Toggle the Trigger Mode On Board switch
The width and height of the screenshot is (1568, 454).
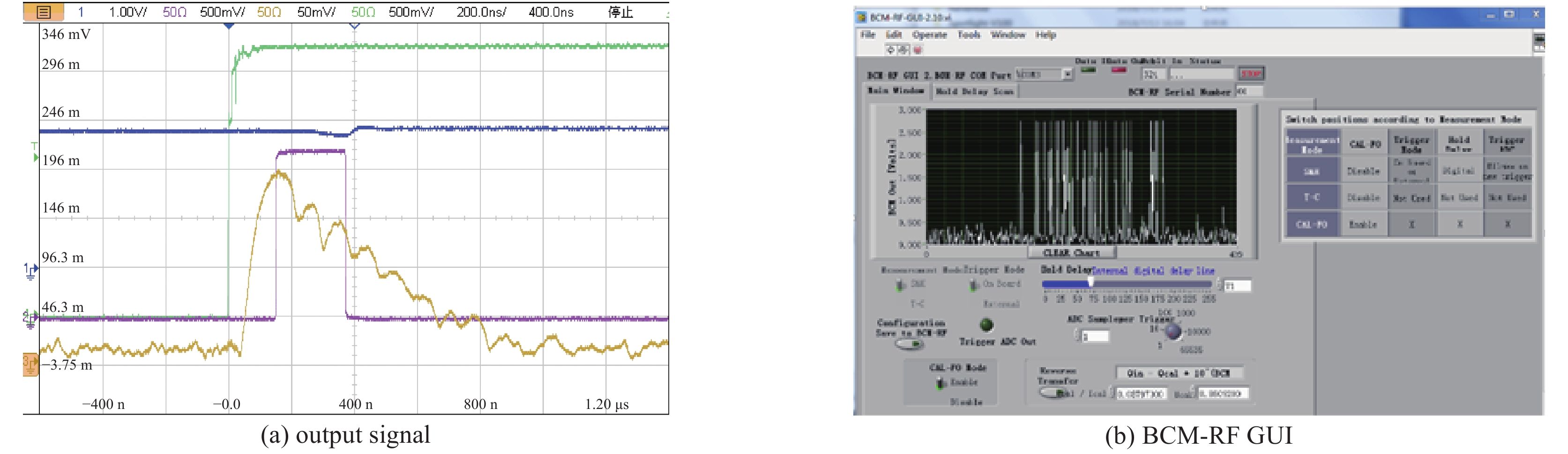[x=974, y=285]
